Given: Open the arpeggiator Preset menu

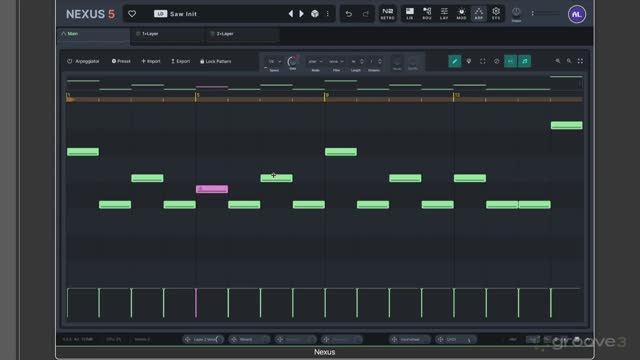Looking at the screenshot, I should [121, 61].
